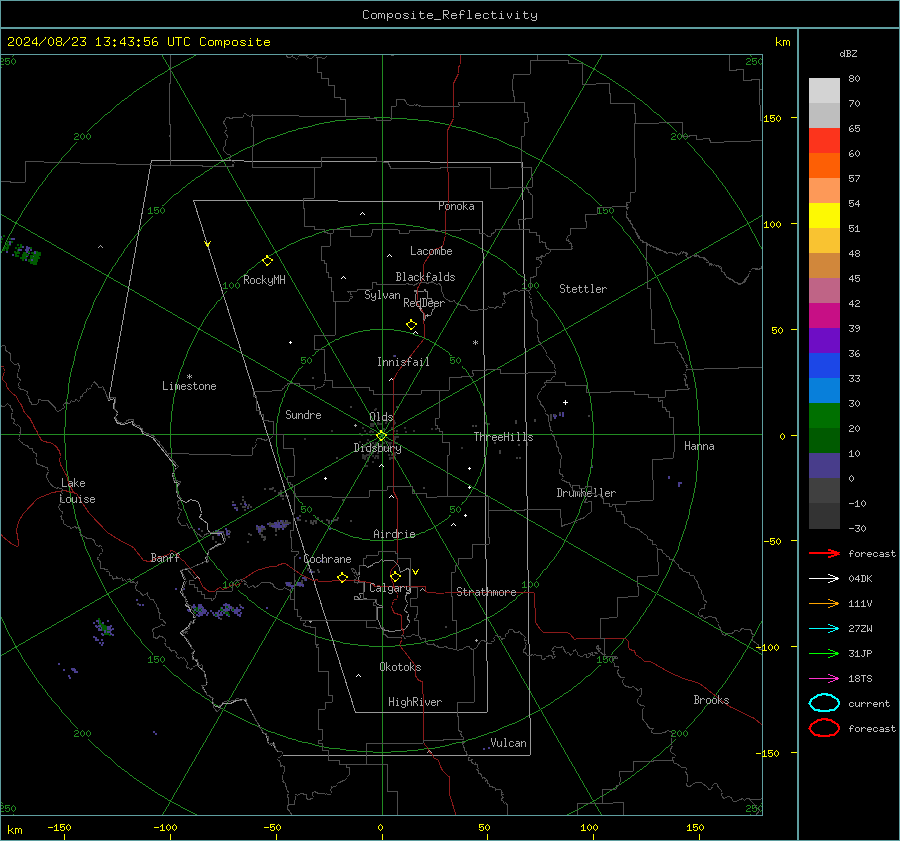Click the Lacombe city label

[431, 251]
